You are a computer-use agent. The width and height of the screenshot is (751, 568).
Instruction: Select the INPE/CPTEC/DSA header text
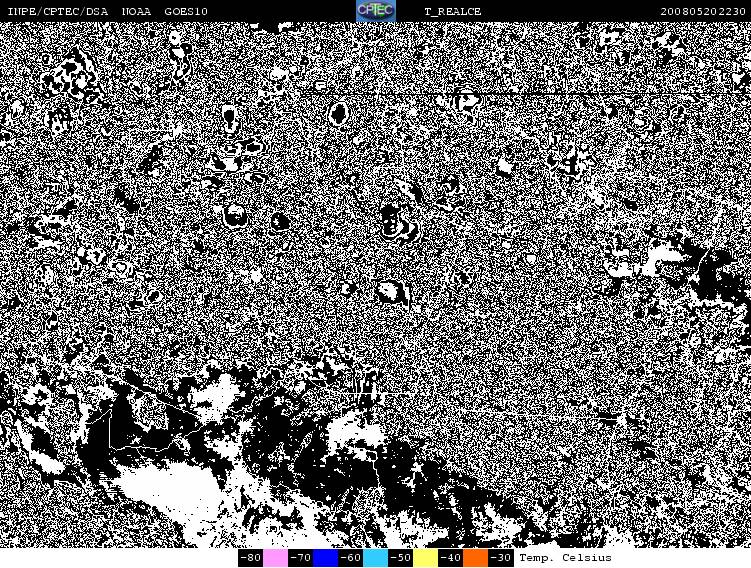click(x=57, y=11)
